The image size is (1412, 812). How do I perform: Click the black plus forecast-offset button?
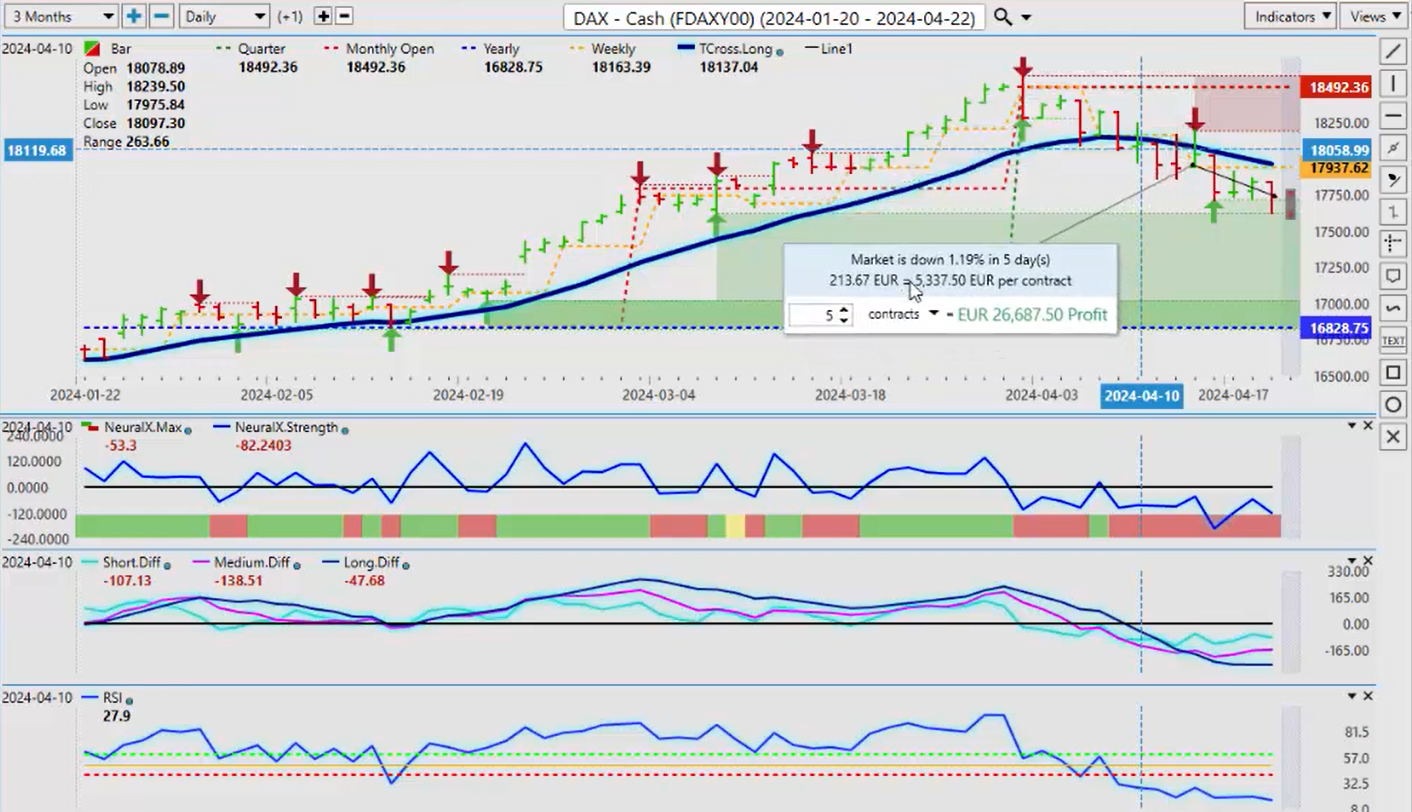pyautogui.click(x=323, y=16)
